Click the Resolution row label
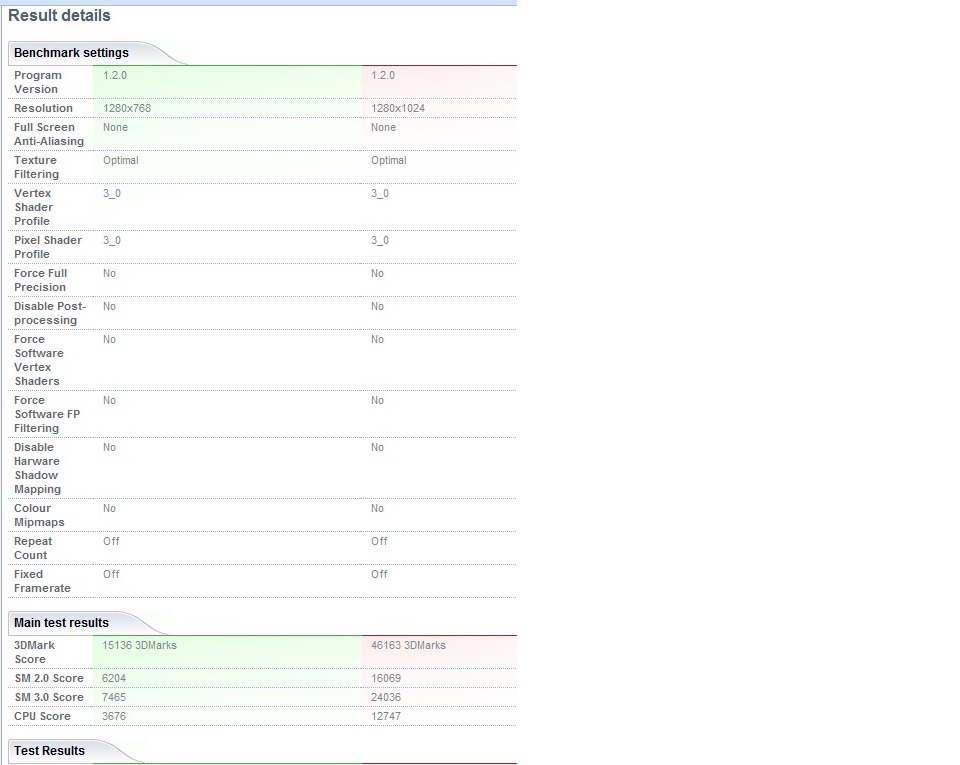This screenshot has width=960, height=765. [x=43, y=108]
